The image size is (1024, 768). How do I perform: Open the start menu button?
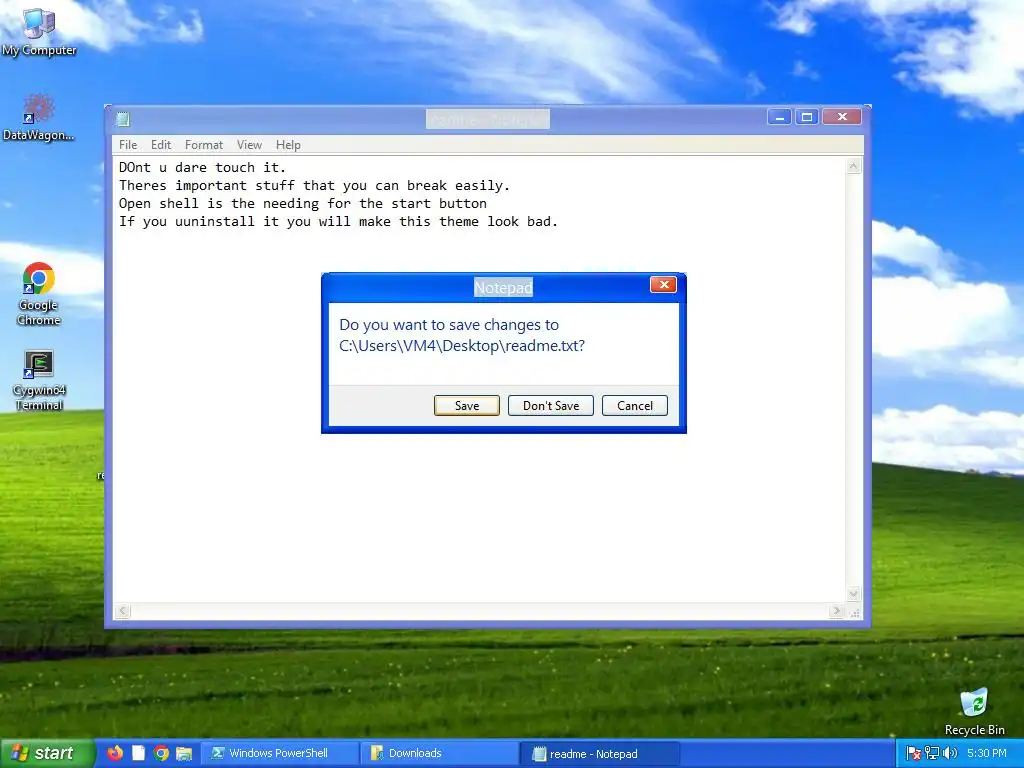[x=47, y=753]
